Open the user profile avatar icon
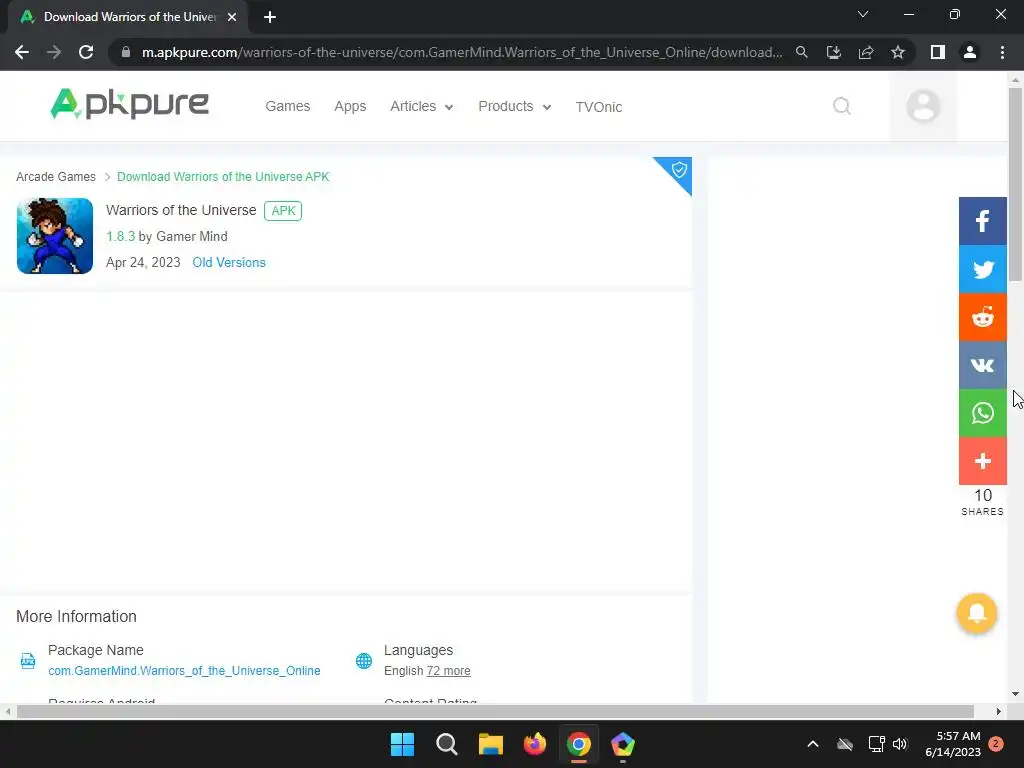1024x768 pixels. click(923, 106)
